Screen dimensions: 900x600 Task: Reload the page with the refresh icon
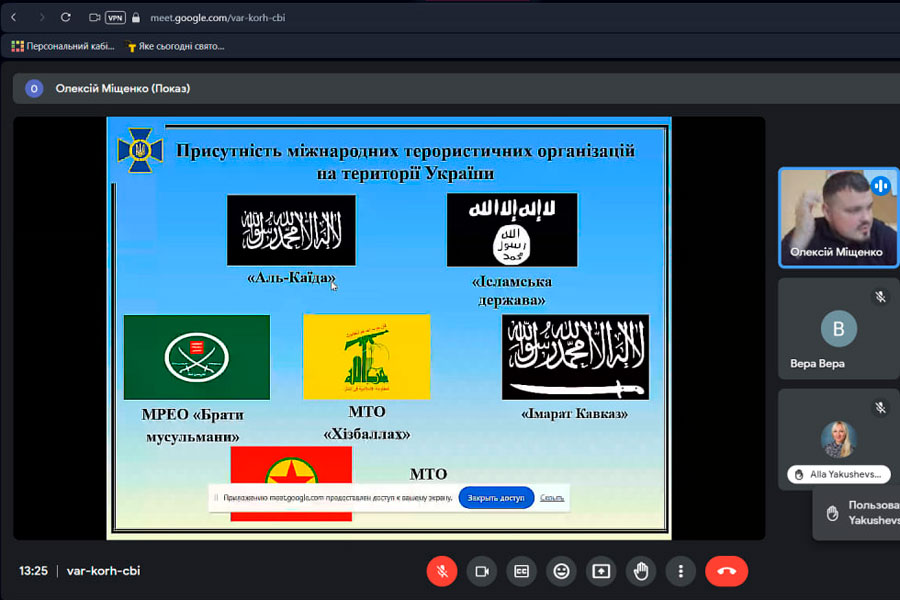66,17
